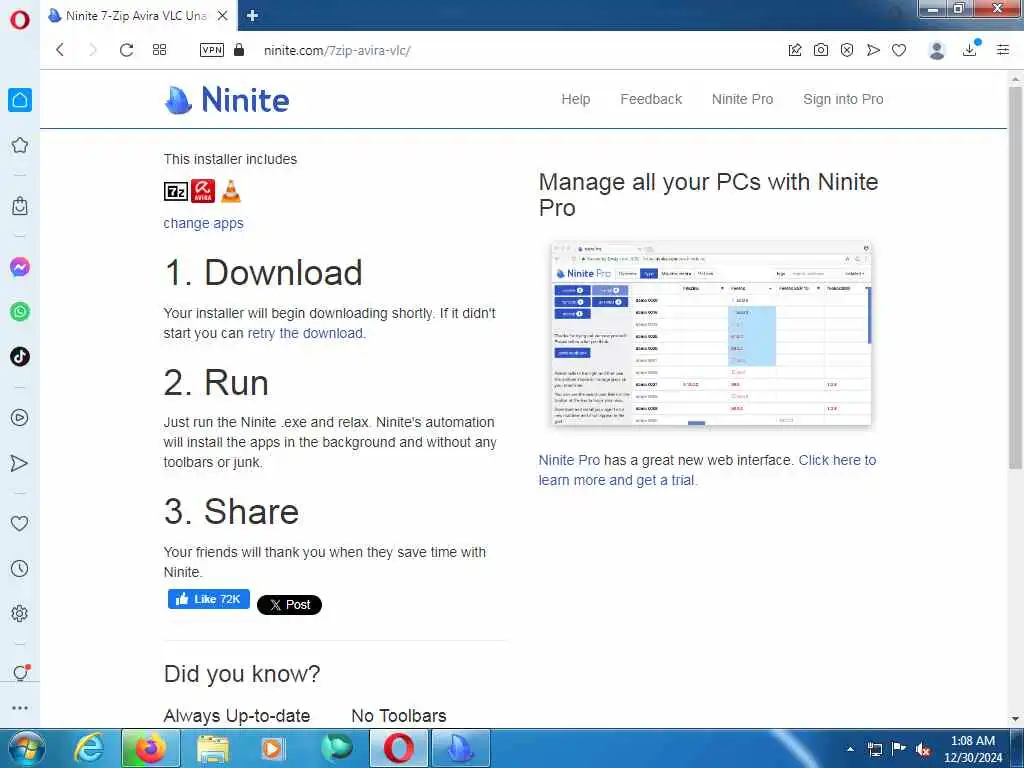Open the Player icon in sidebar
The width and height of the screenshot is (1024, 768).
click(x=20, y=418)
